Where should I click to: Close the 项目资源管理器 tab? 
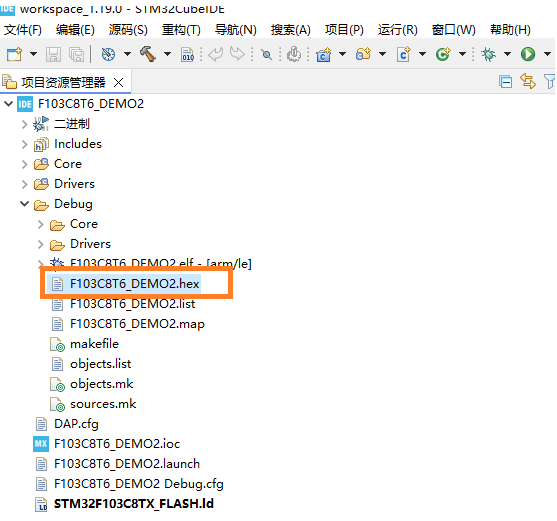119,83
